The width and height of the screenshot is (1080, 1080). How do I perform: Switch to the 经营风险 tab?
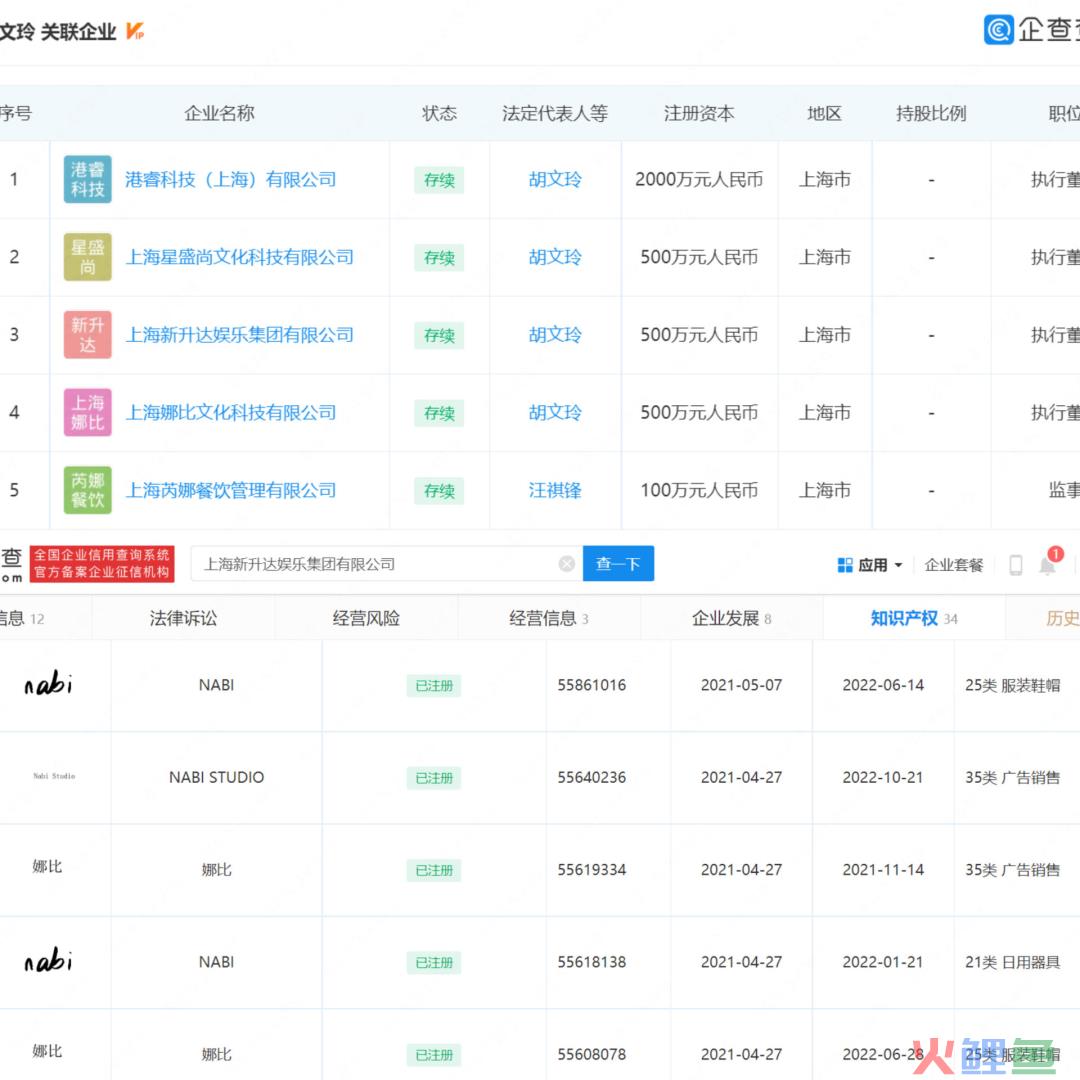[x=366, y=619]
